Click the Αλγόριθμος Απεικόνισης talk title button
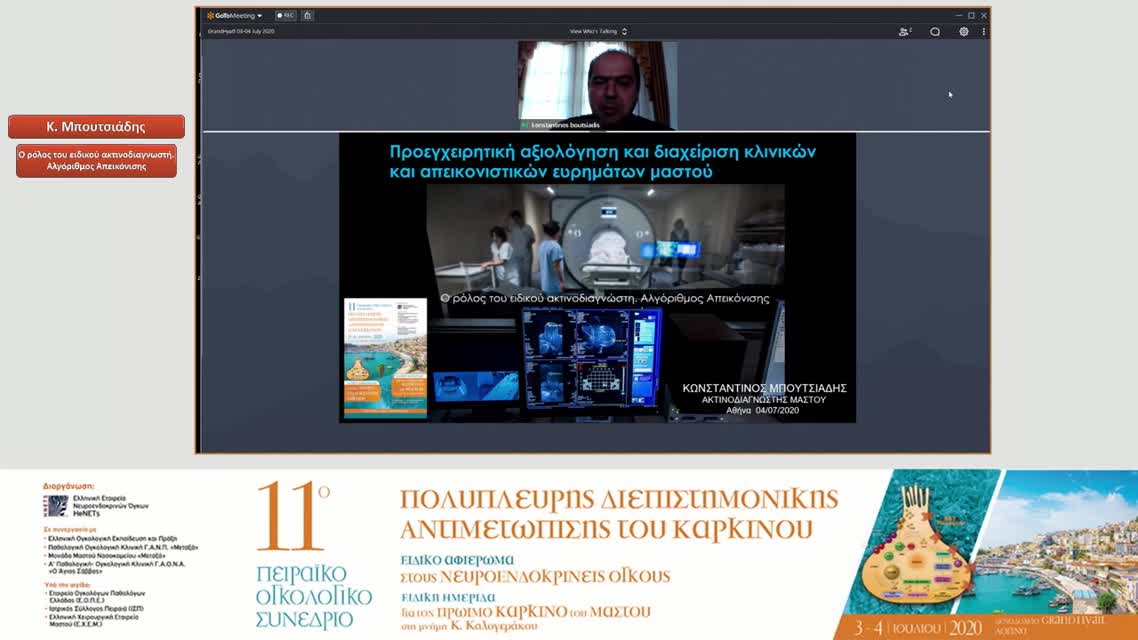Image resolution: width=1138 pixels, height=640 pixels. click(x=95, y=161)
